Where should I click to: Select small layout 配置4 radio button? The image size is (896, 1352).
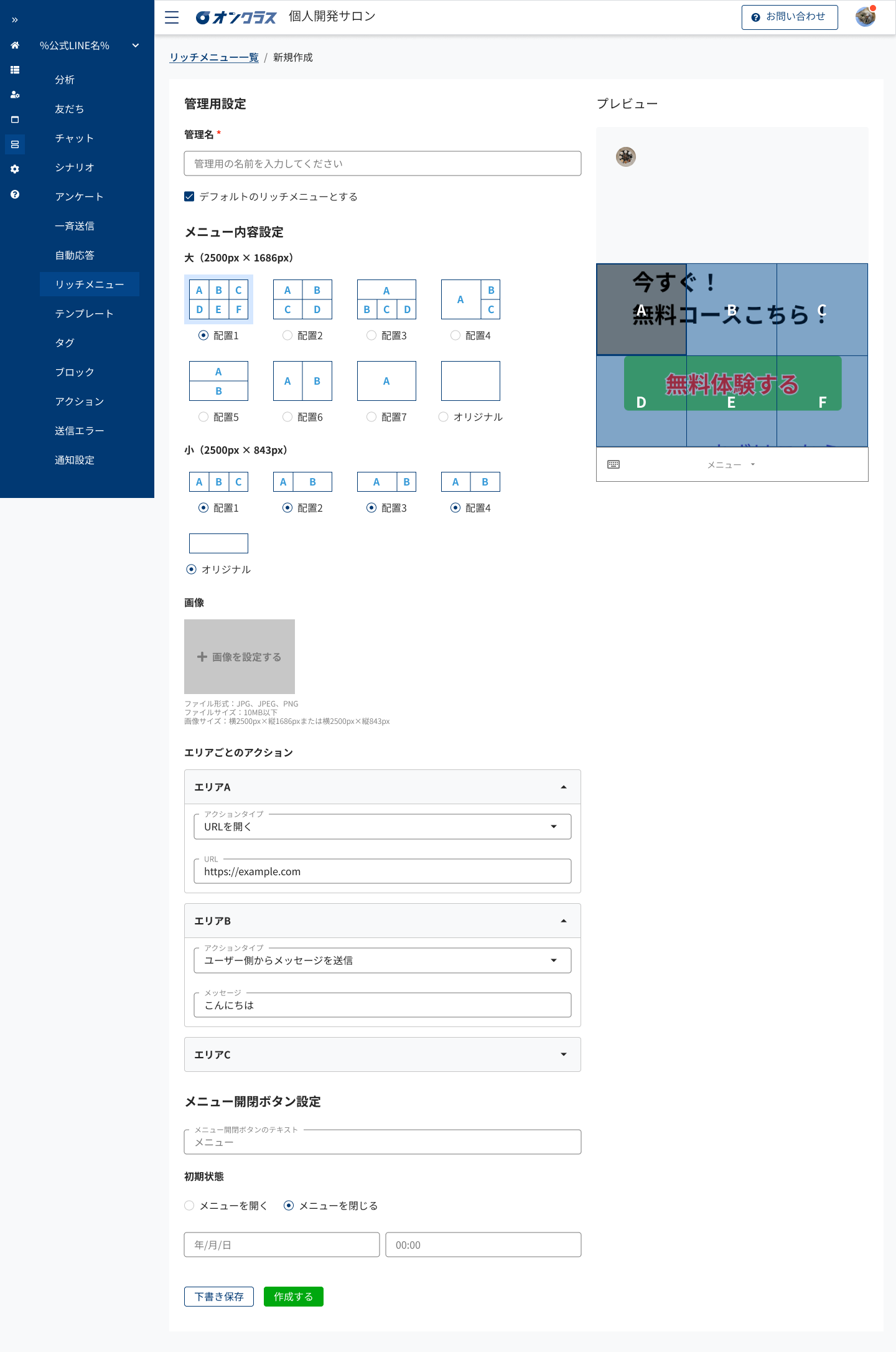tap(455, 508)
